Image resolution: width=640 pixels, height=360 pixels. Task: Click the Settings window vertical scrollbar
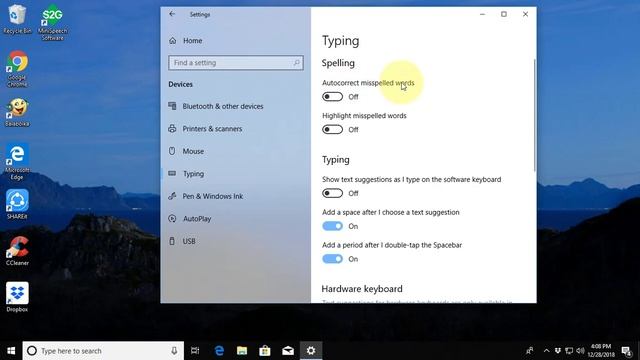(534, 115)
